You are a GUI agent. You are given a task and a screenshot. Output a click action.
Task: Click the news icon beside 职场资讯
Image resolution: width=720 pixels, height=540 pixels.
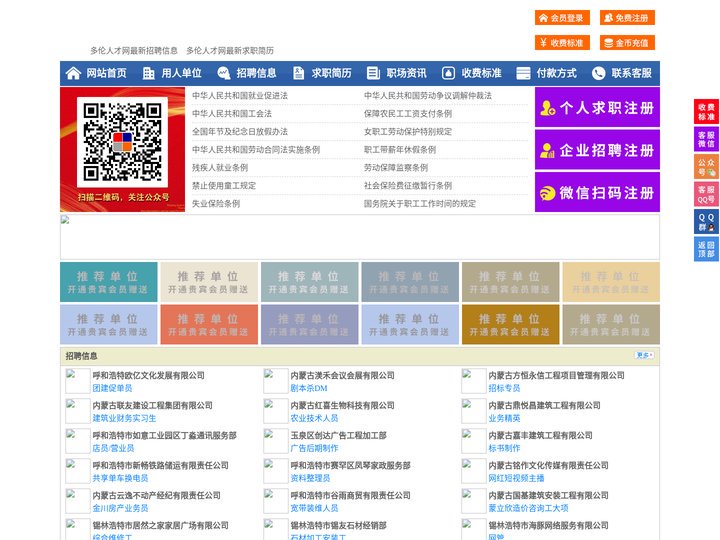373,73
